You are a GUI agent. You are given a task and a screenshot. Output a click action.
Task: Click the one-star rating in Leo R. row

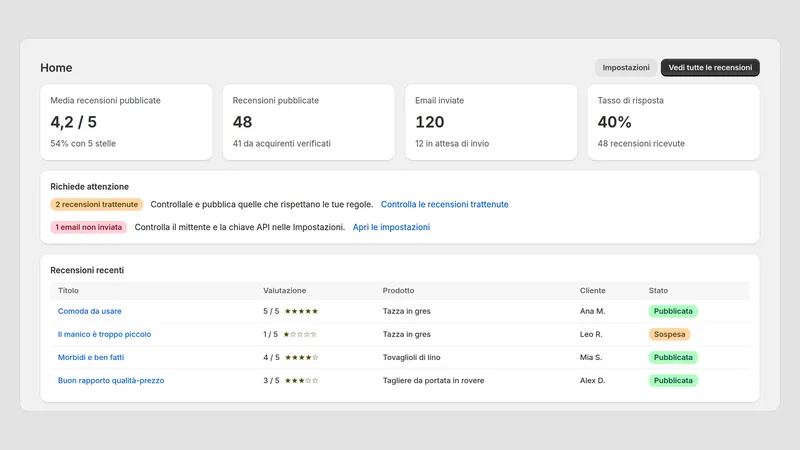point(300,334)
